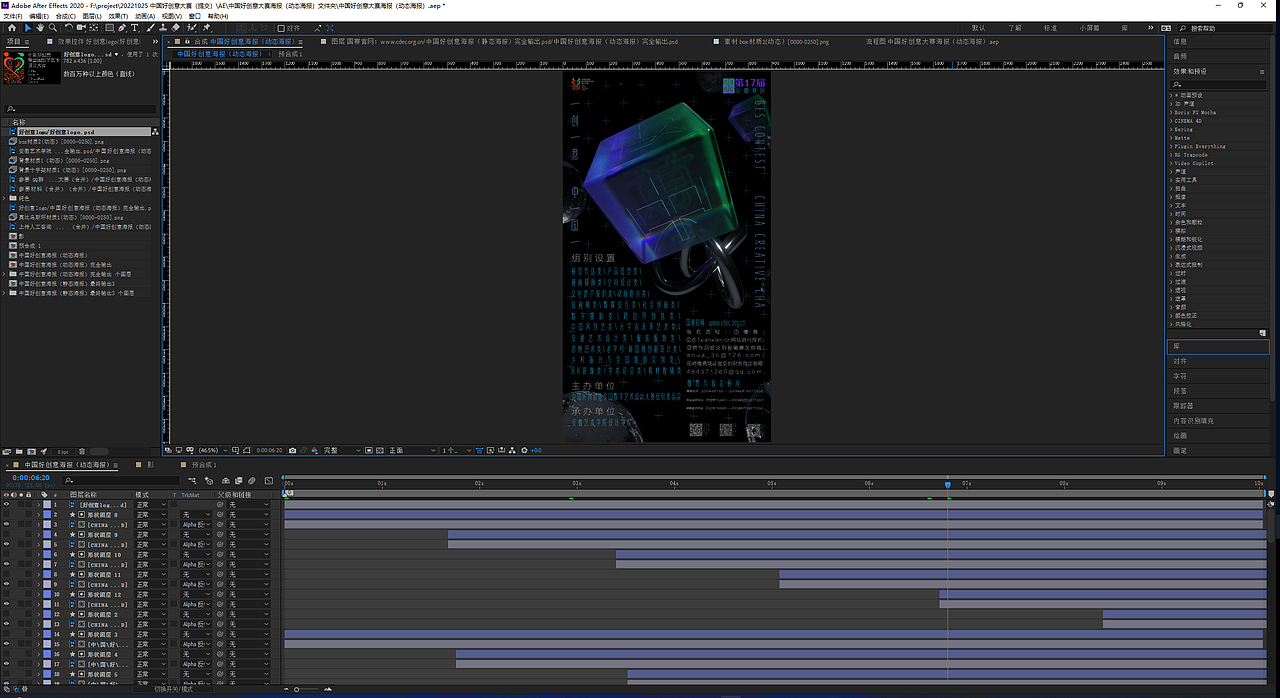Select the Clone Stamp tool
Viewport: 1280px width, 698px height.
163,28
